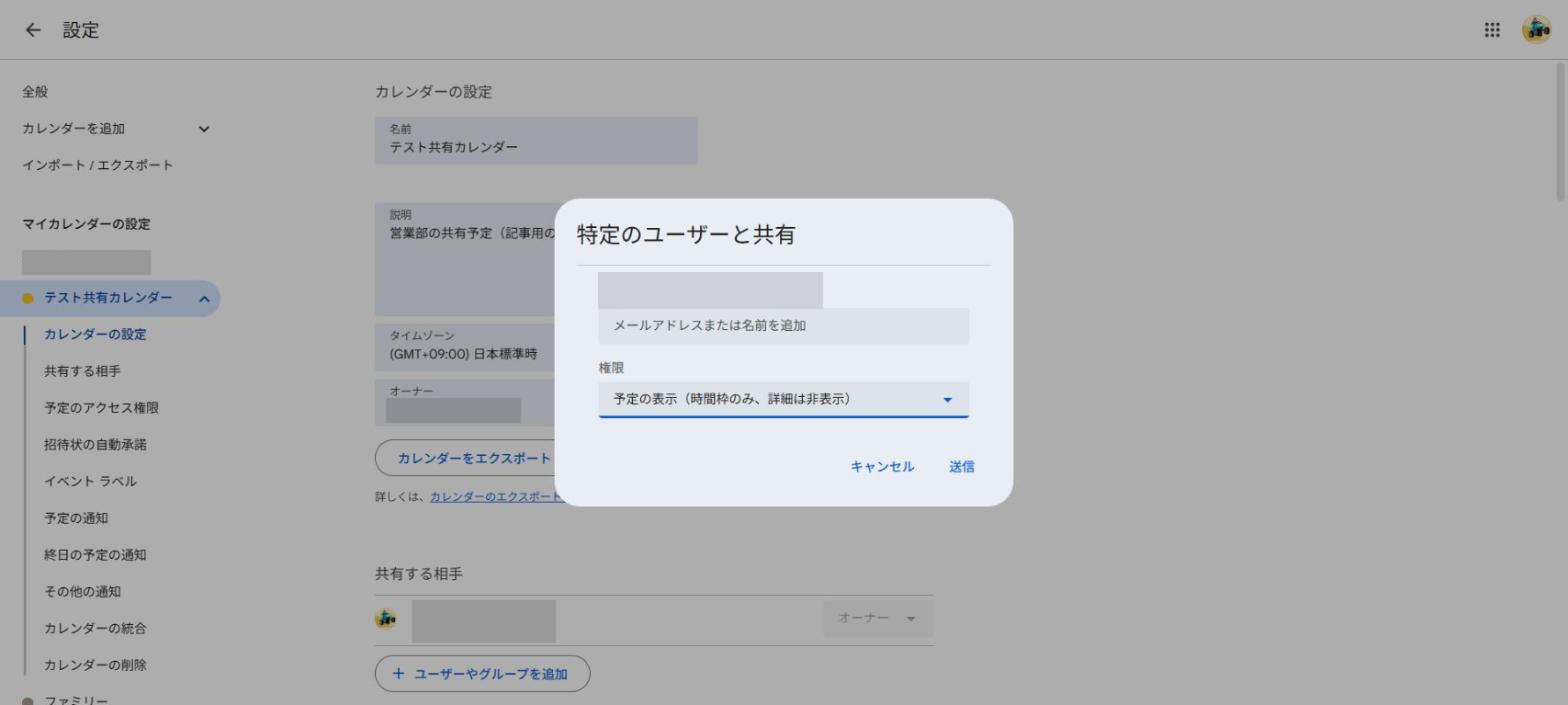The width and height of the screenshot is (1568, 705).
Task: Select 招待状の自動承諾 in the sidebar
Action: pyautogui.click(x=95, y=445)
